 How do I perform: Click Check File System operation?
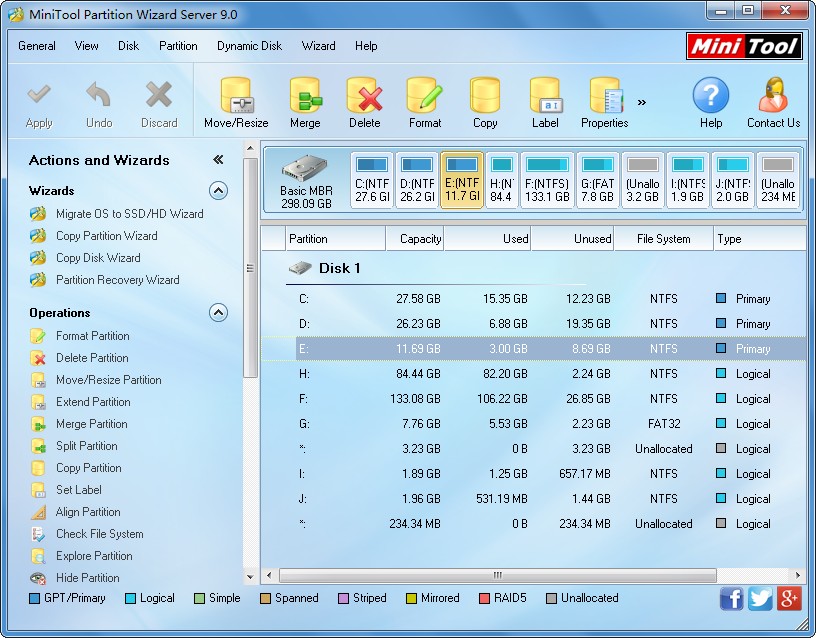click(99, 534)
